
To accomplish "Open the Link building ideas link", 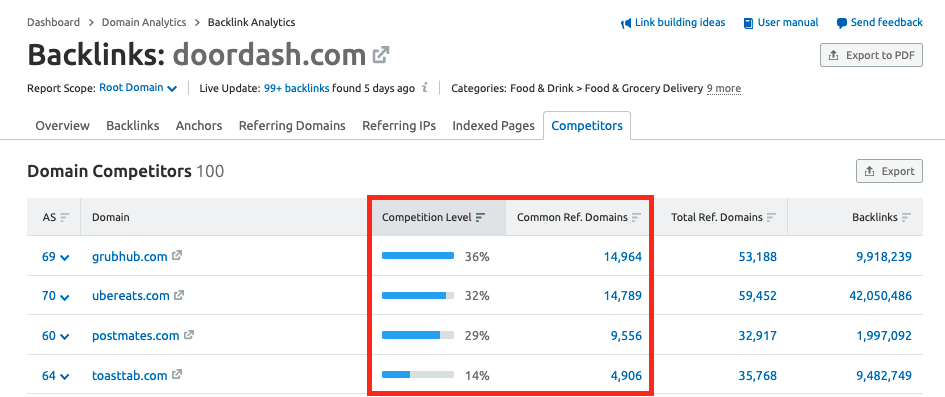I will pos(673,22).
